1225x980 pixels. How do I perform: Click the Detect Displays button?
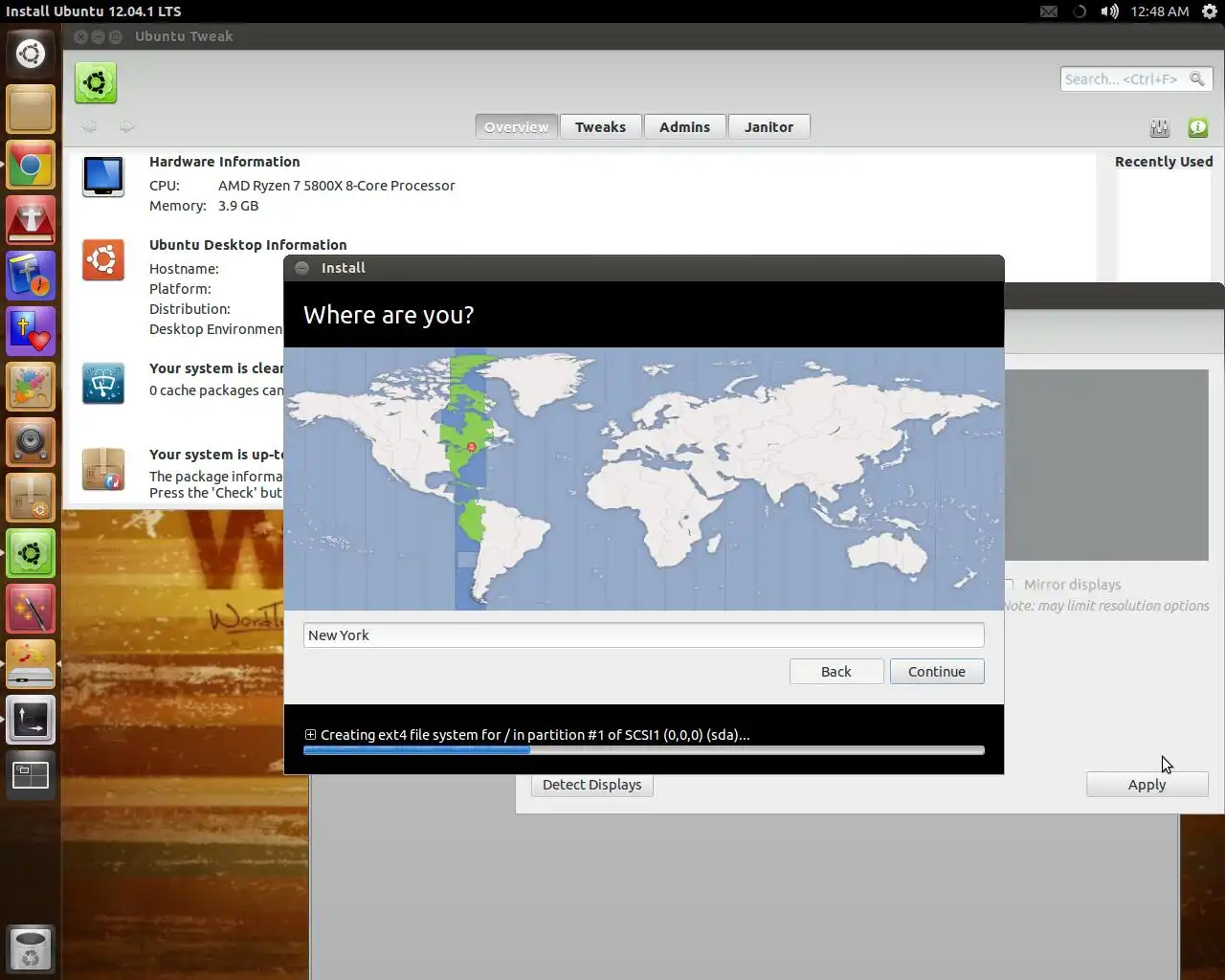[x=591, y=785]
